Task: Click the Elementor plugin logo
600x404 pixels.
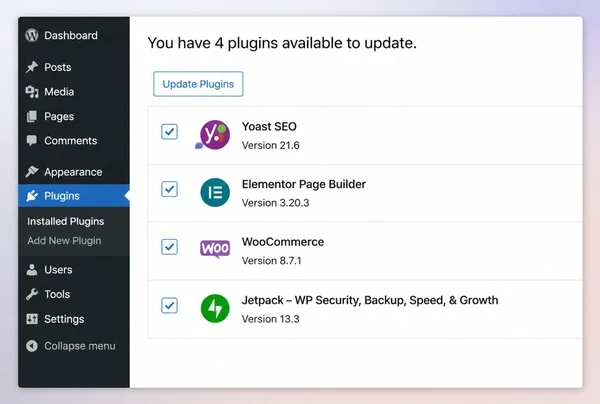Action: click(215, 192)
